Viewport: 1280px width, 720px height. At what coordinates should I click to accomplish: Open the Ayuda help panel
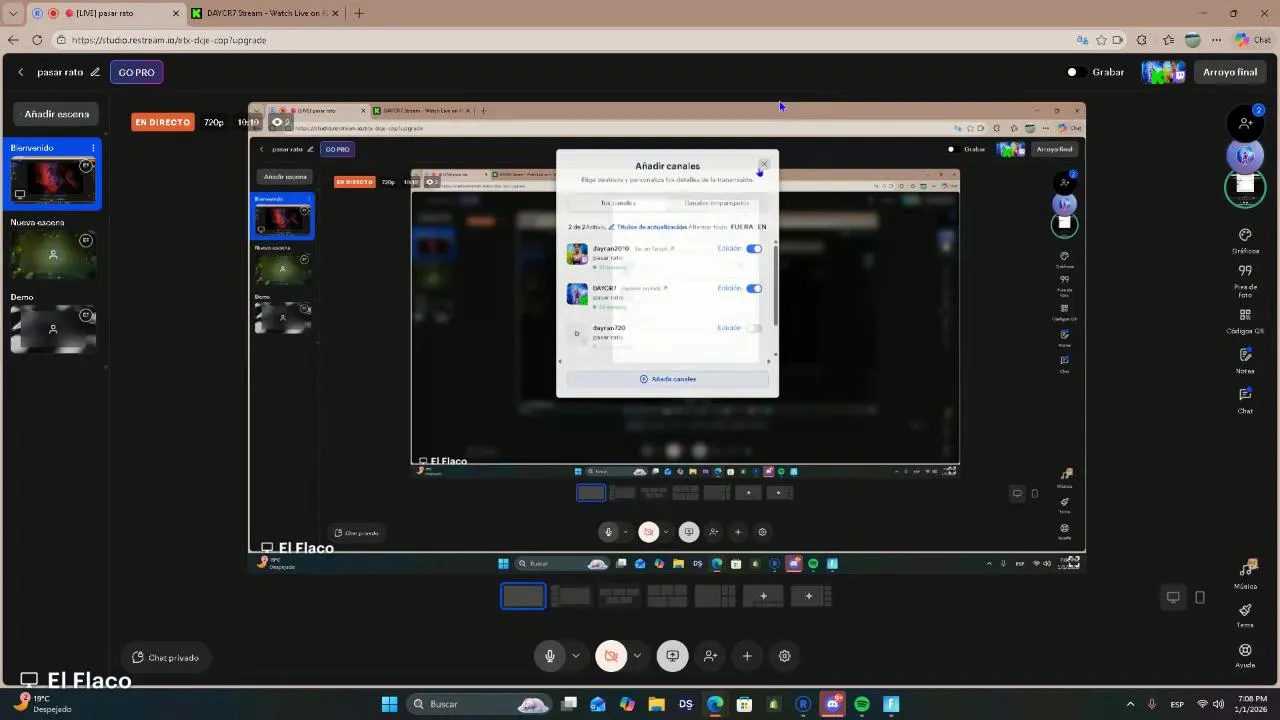coord(1245,655)
